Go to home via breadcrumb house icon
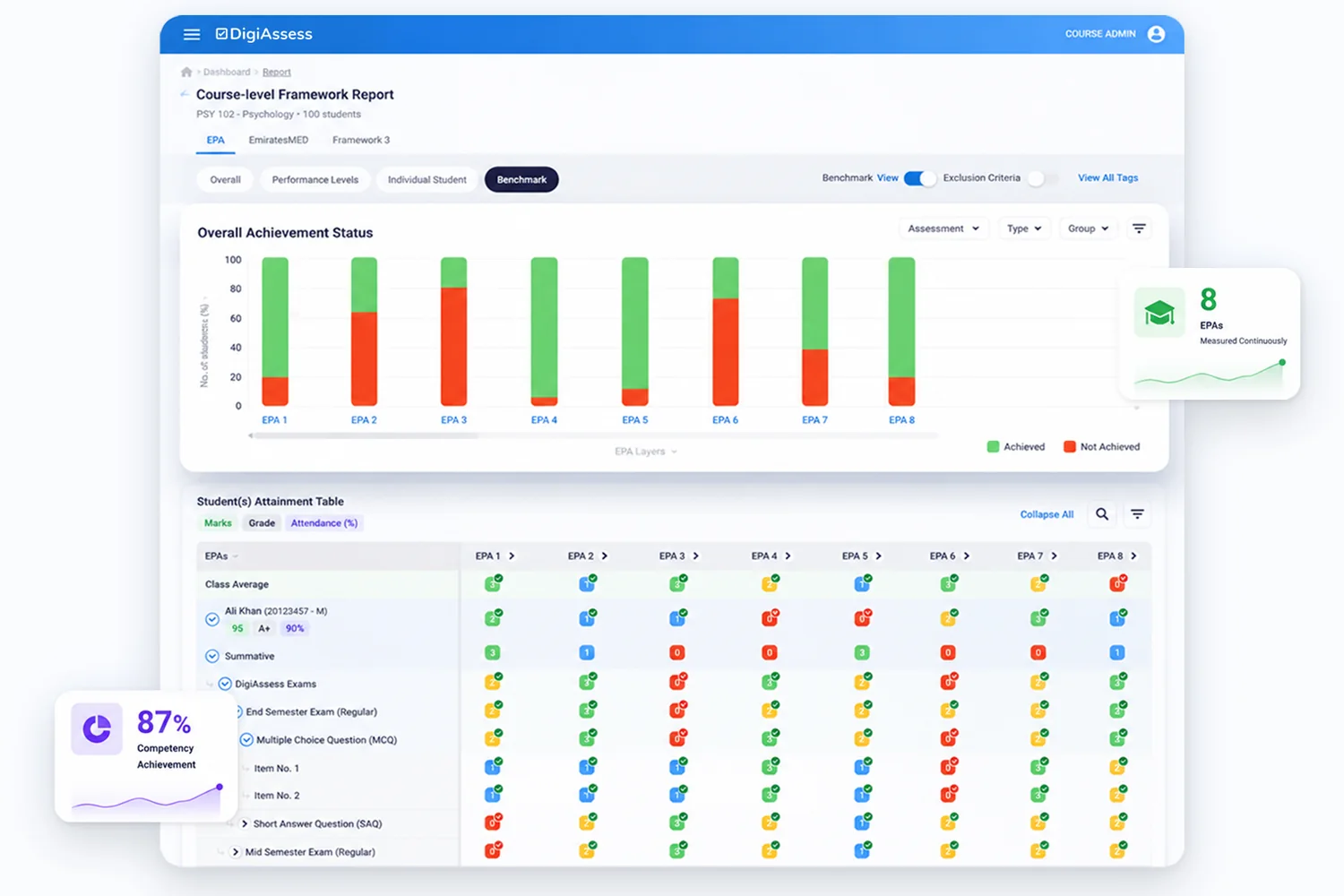 (186, 72)
